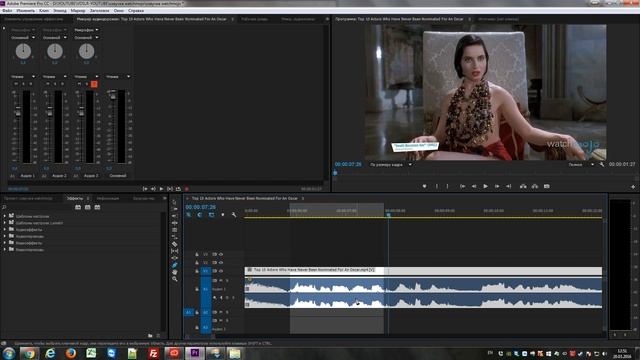Screen dimensions: 640x360
Task: Switch to effect controls tab at top left
Action: click(x=34, y=19)
